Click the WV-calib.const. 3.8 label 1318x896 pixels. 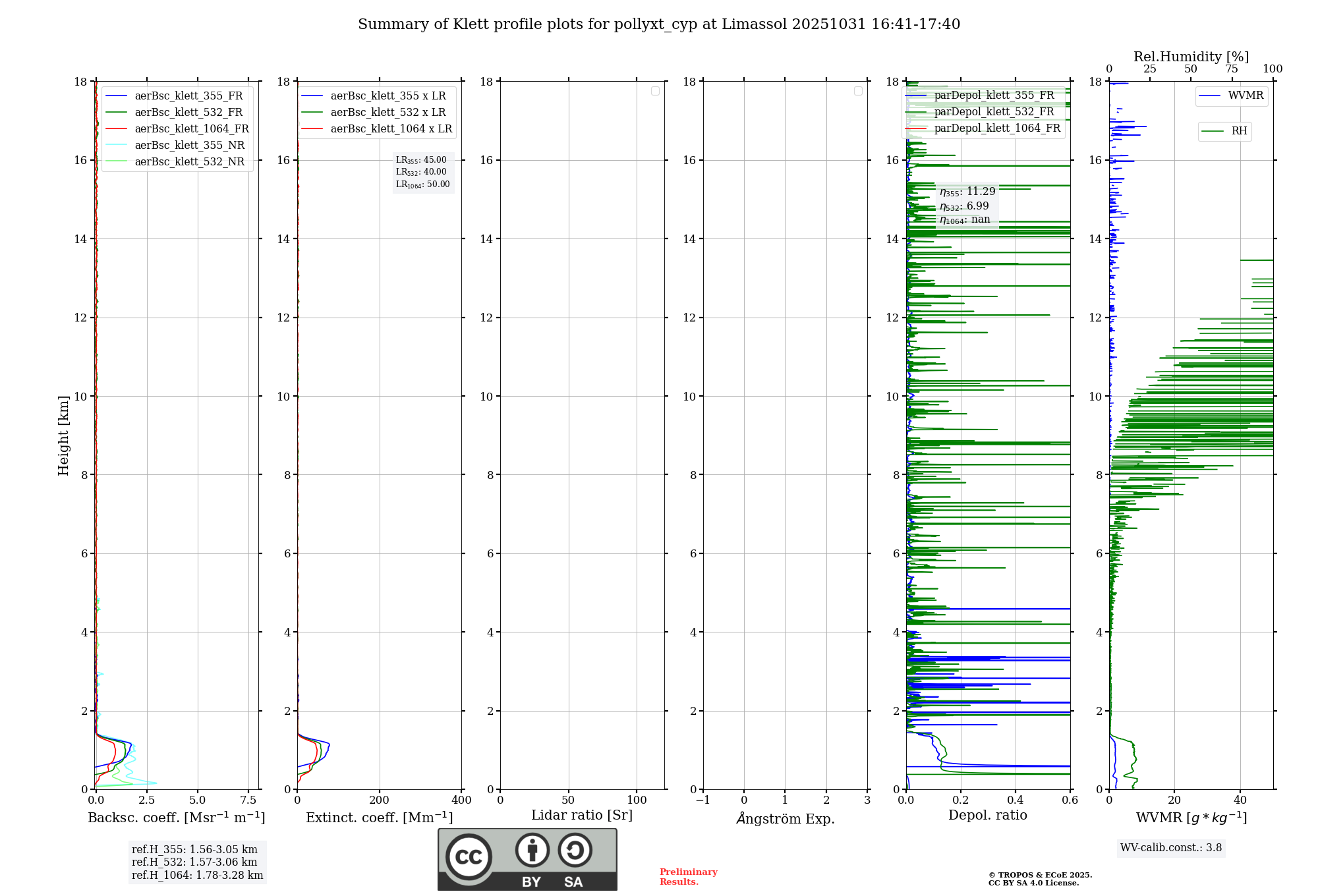point(1171,848)
